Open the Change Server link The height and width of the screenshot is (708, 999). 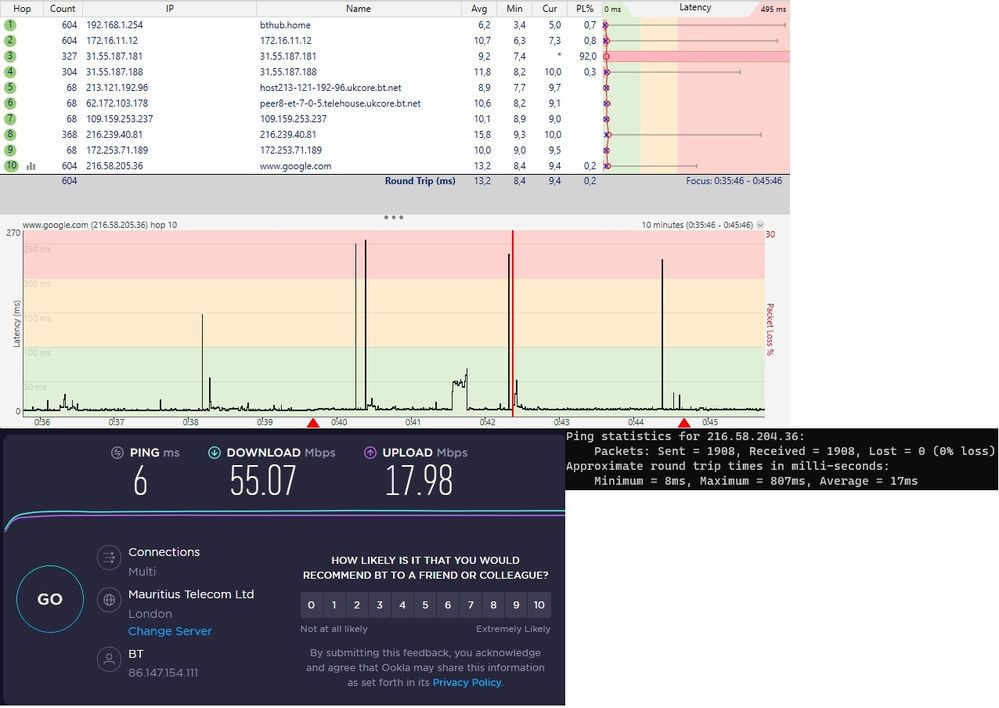point(170,631)
